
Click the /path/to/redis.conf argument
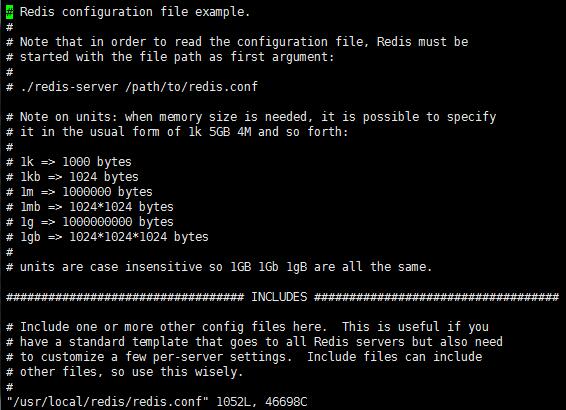(191, 87)
